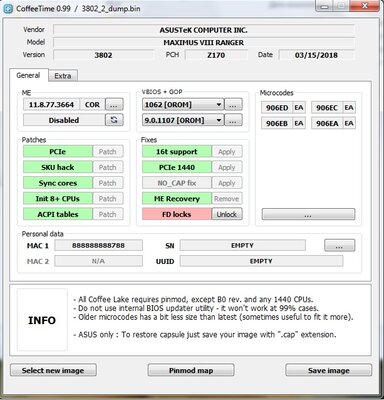Click Patch button for Sync cores
The height and width of the screenshot is (400, 384).
coord(108,183)
